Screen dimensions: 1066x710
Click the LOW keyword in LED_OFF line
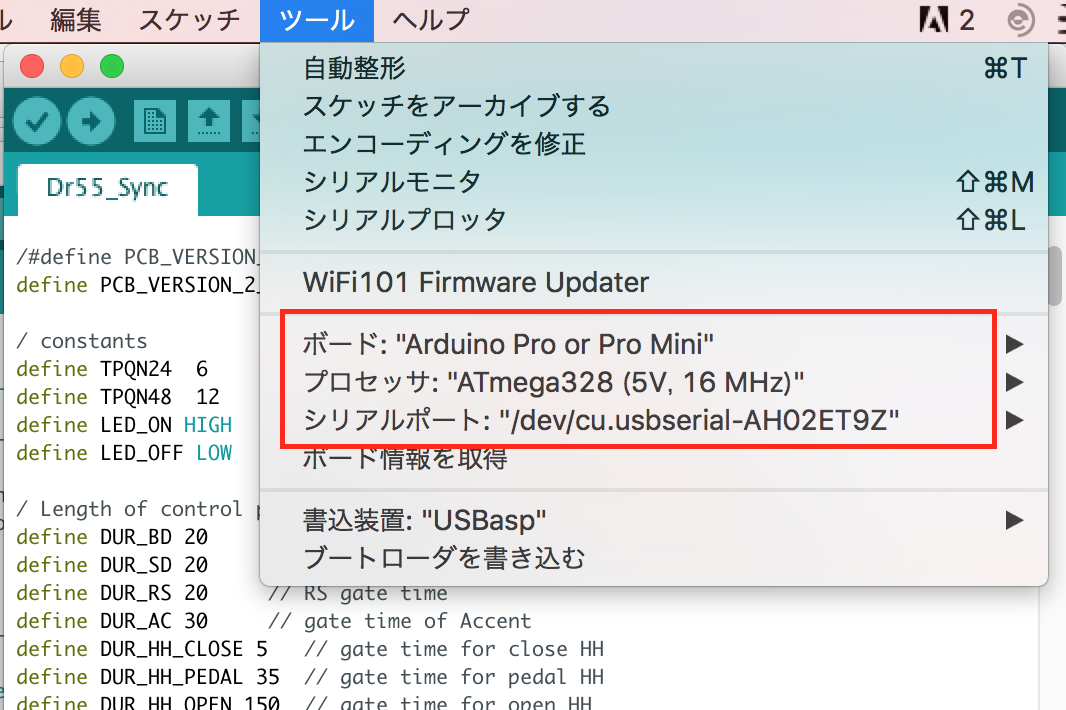[x=214, y=453]
